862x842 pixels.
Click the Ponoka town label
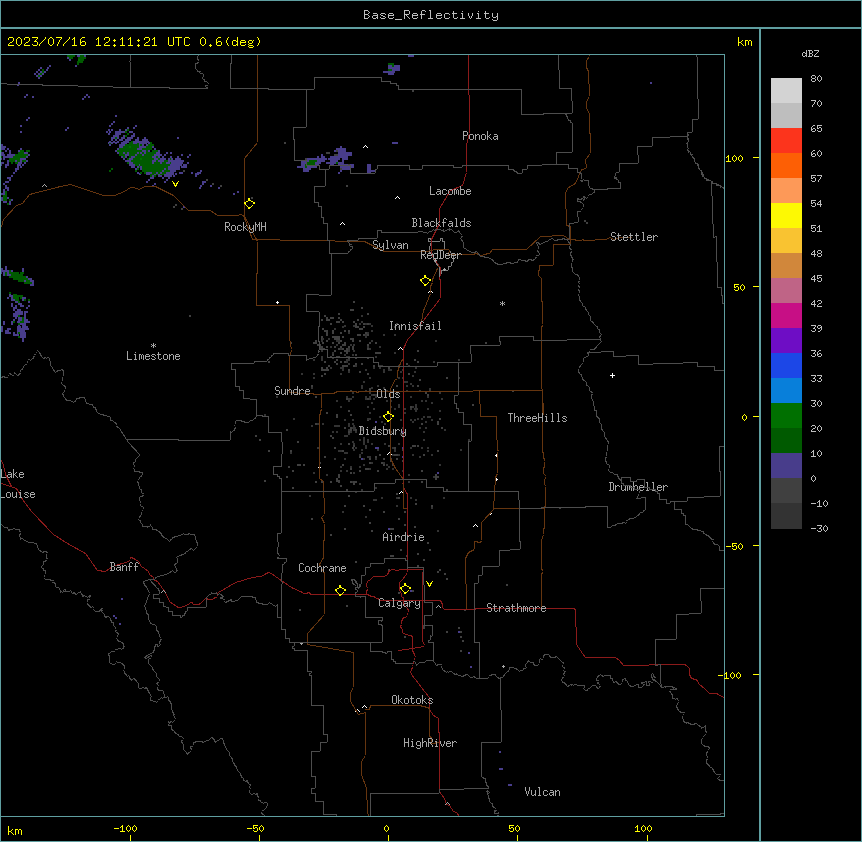click(x=480, y=136)
